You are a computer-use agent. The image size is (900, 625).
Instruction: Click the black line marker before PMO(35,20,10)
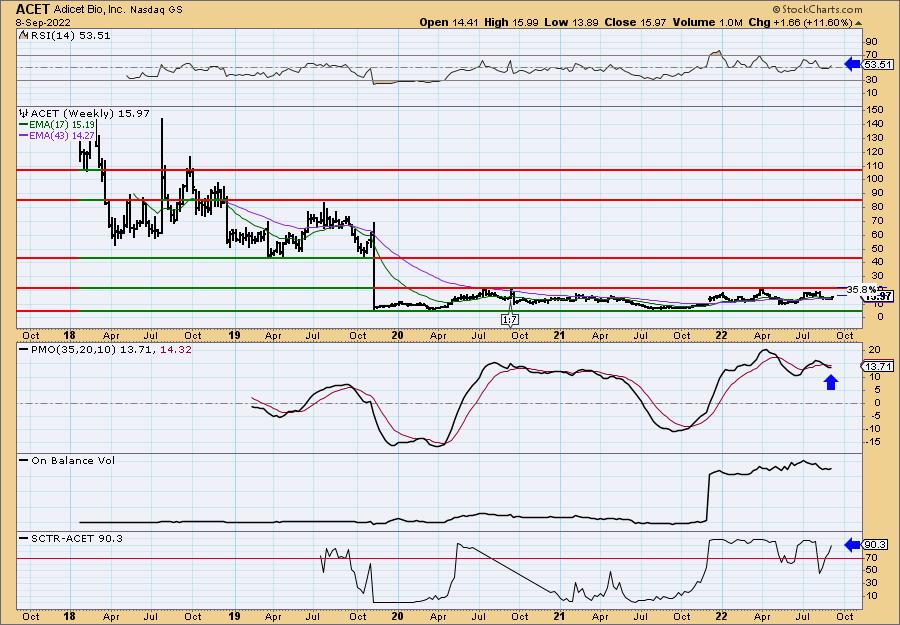tap(24, 349)
